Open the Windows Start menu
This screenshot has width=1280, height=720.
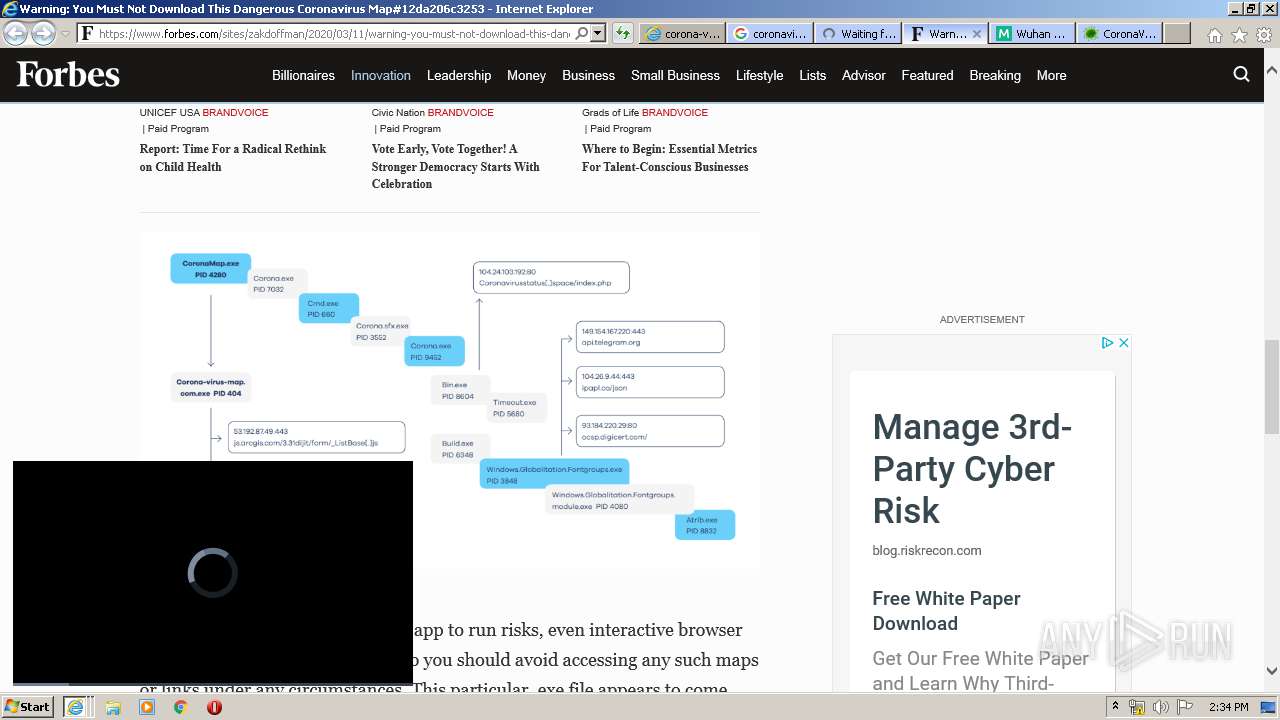(x=28, y=707)
